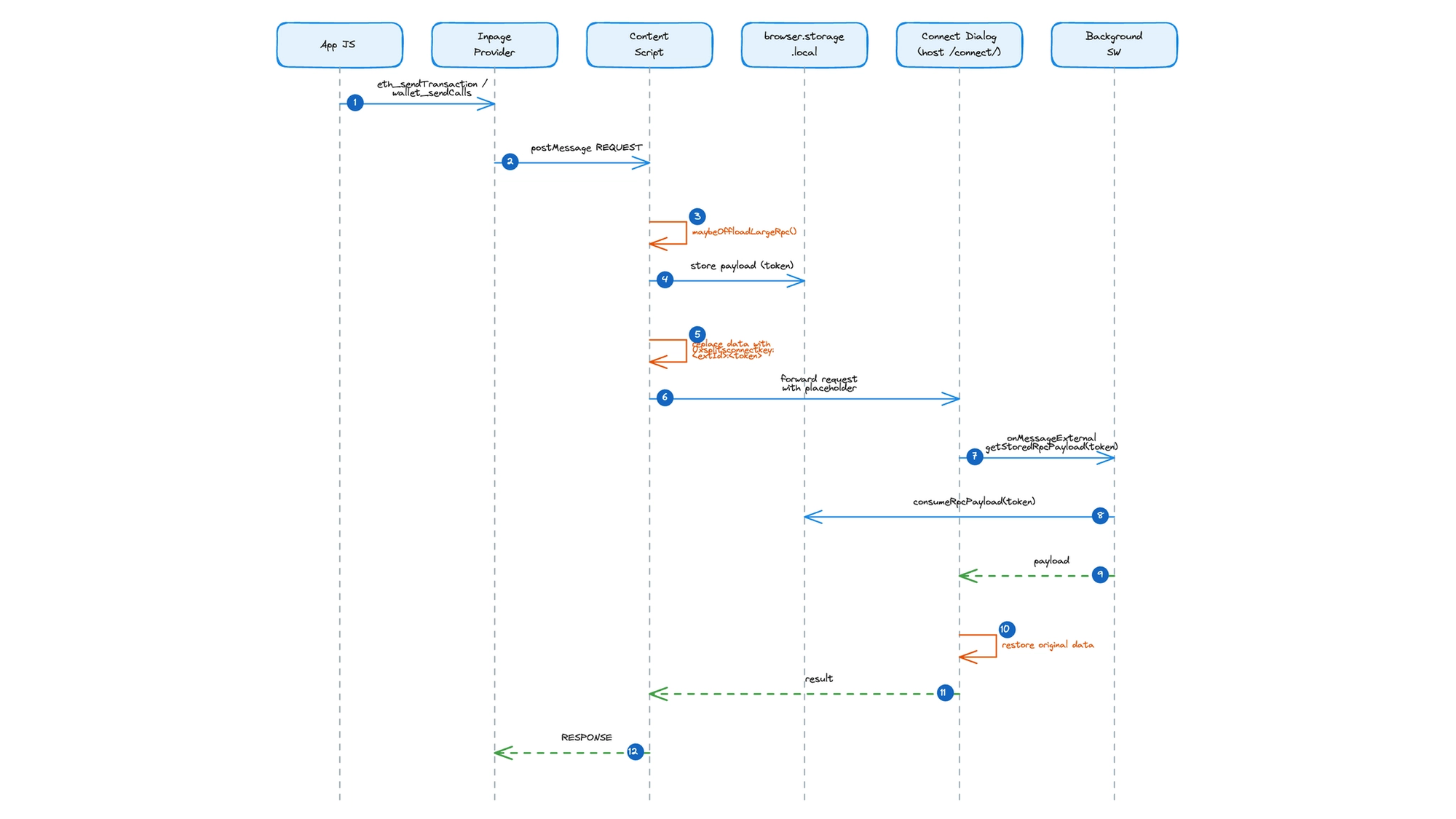
Task: Click the maybeOffloadLargeRpc() orange label
Action: pos(744,232)
